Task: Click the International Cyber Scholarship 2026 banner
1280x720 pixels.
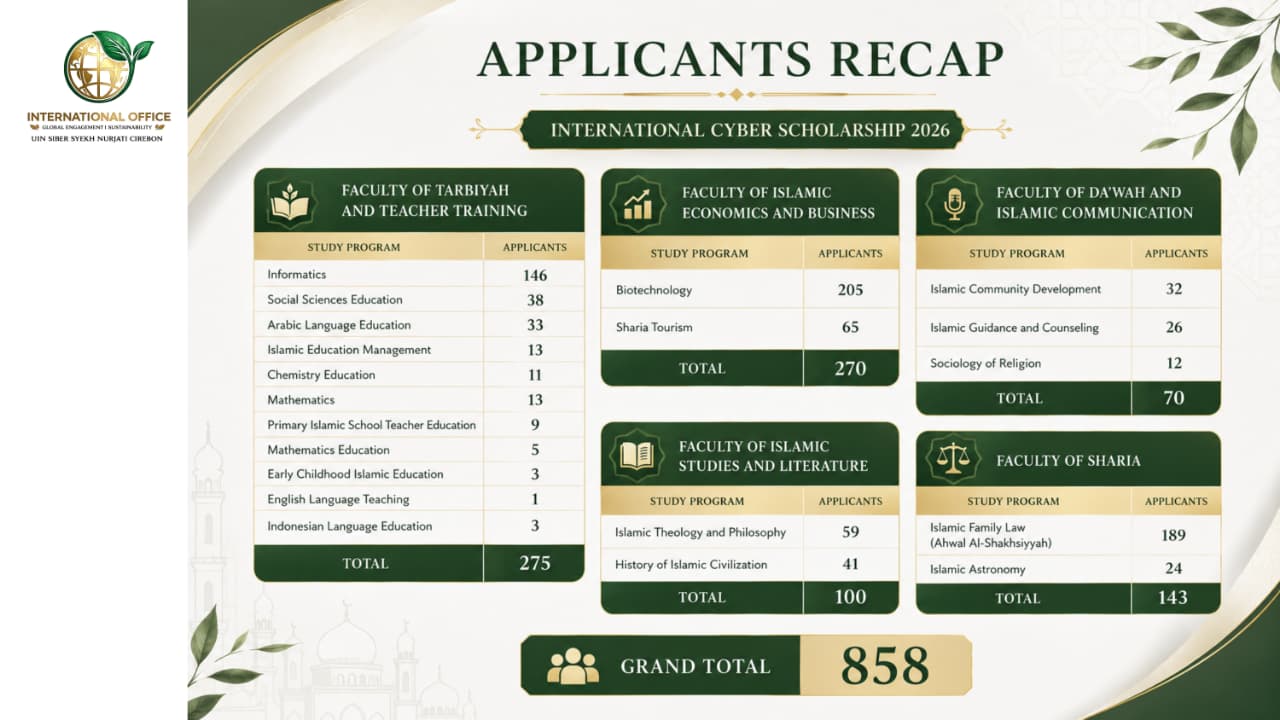Action: coord(741,130)
